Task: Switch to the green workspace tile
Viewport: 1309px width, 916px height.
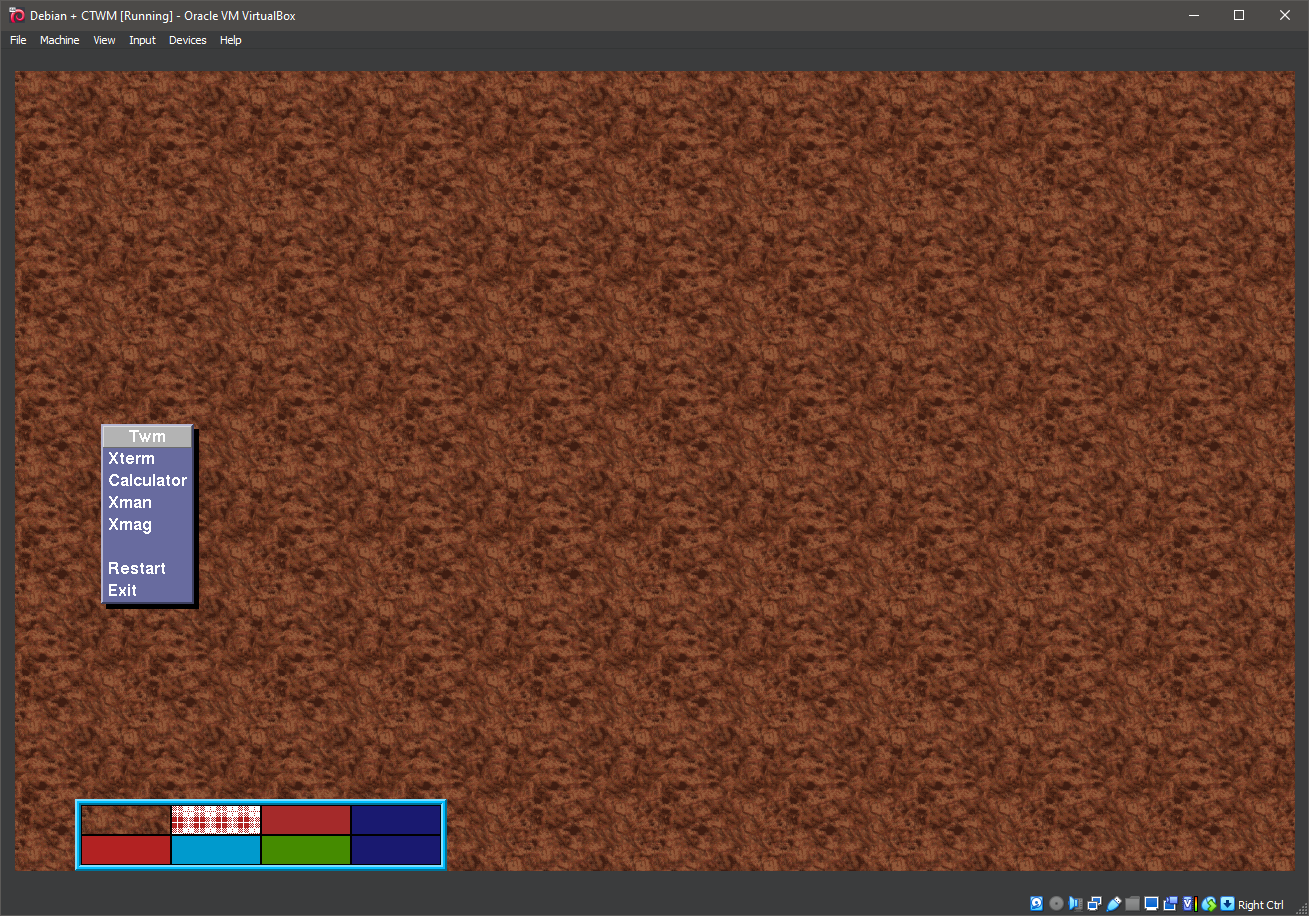Action: [305, 850]
